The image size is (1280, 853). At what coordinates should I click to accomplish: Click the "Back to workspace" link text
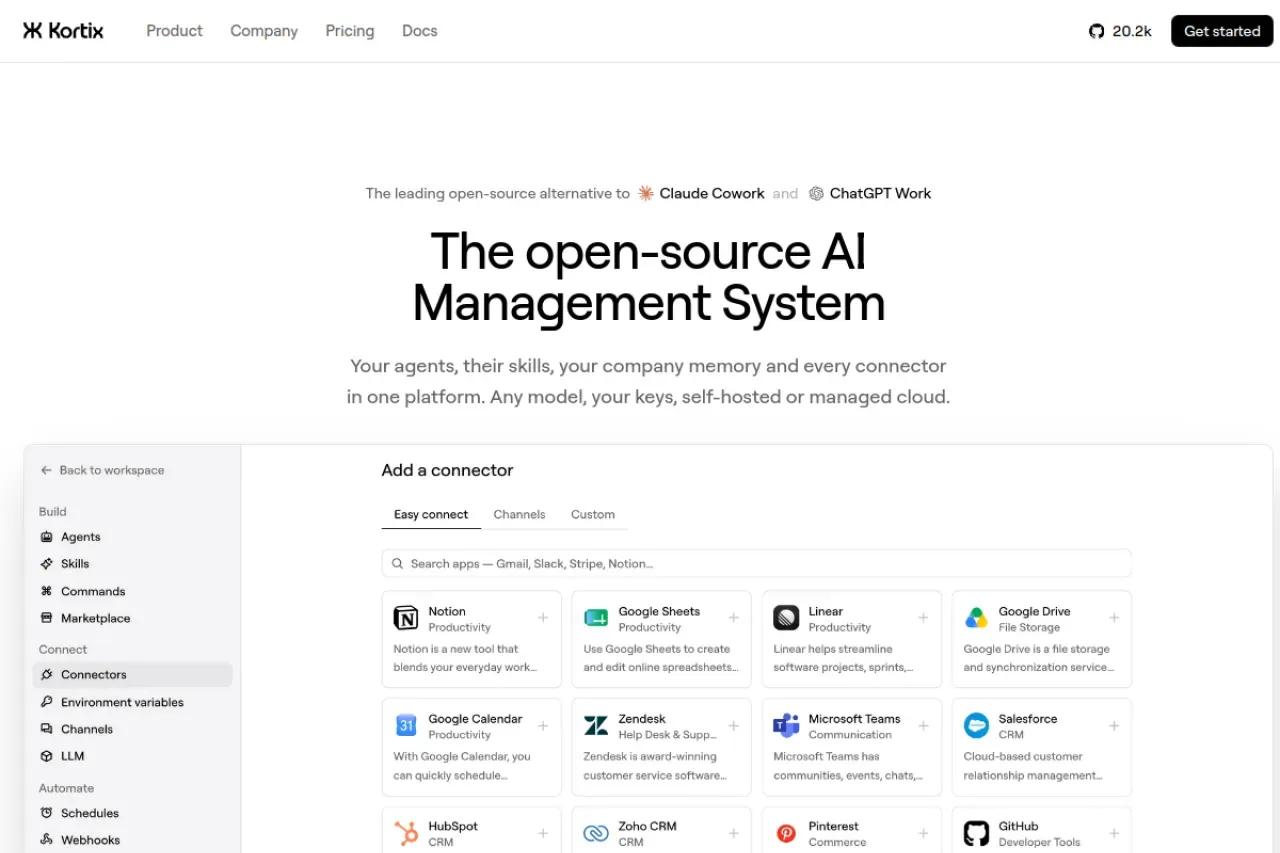112,470
